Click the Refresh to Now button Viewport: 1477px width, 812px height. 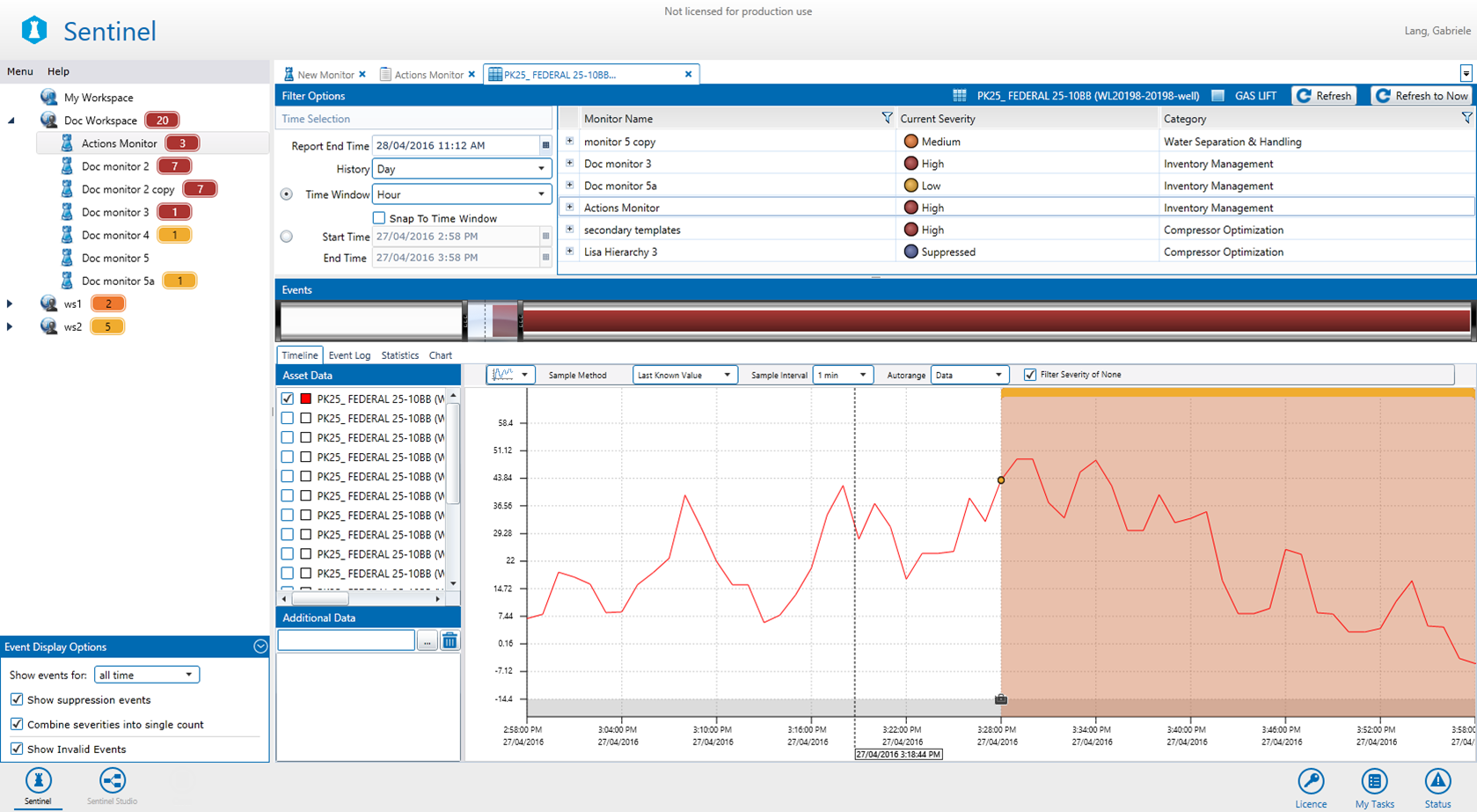(1422, 96)
